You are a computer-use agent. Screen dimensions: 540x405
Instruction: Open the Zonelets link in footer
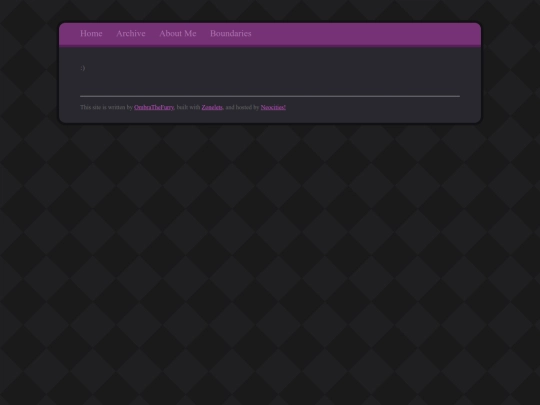tap(212, 107)
